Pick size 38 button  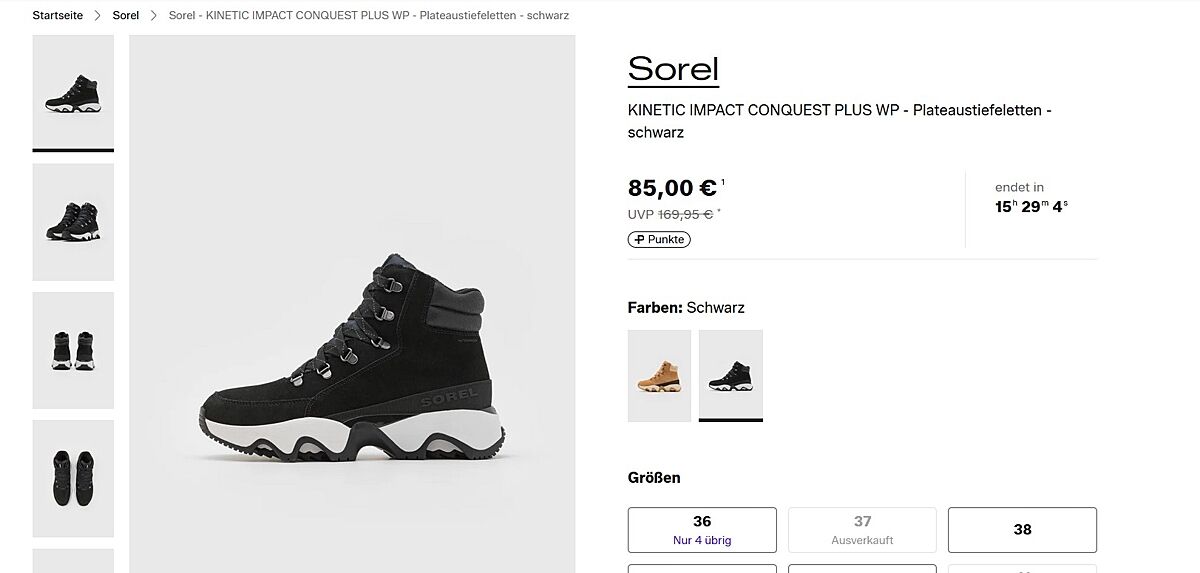pyautogui.click(x=1022, y=529)
